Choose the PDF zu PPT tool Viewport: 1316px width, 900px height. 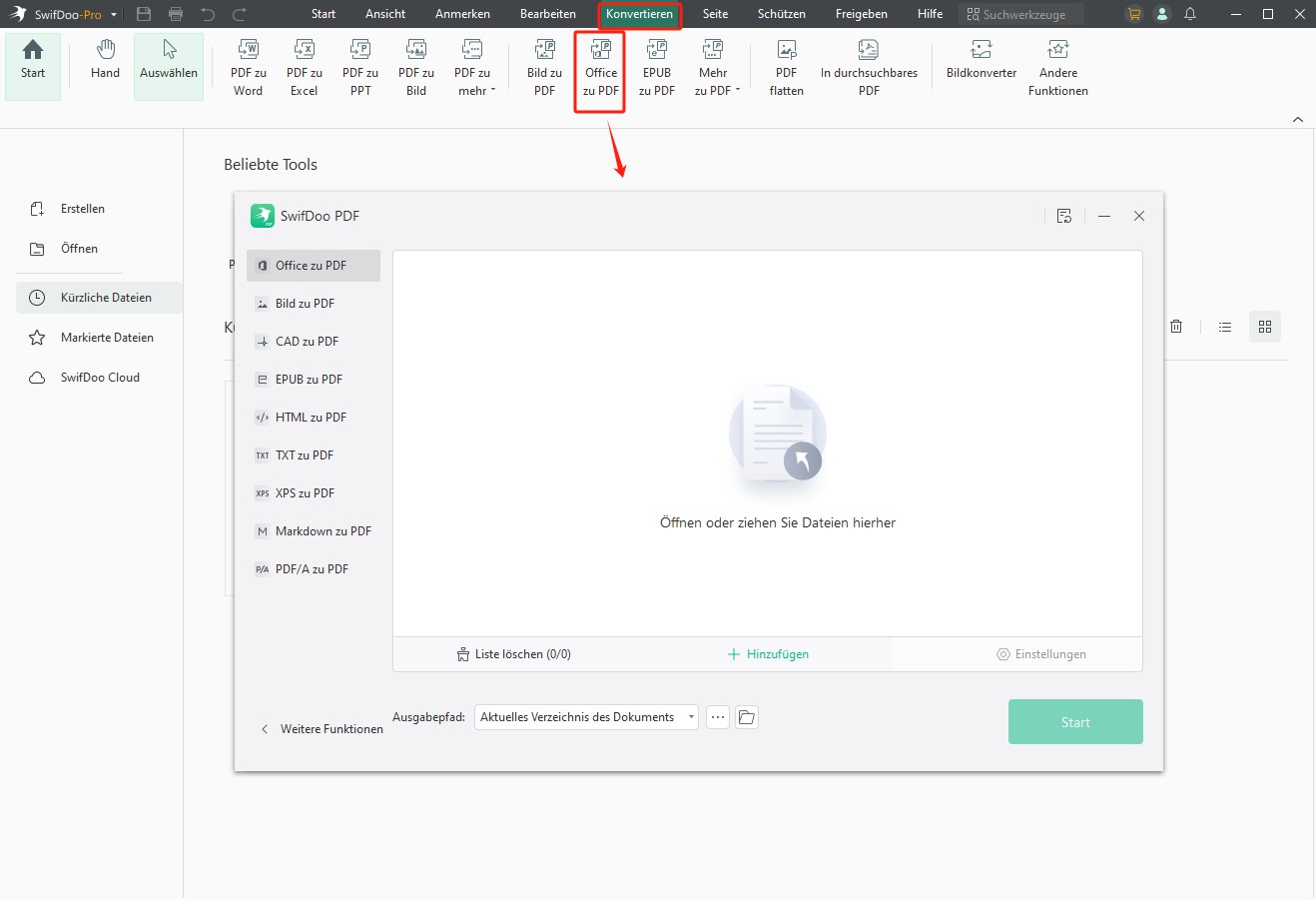(x=360, y=68)
